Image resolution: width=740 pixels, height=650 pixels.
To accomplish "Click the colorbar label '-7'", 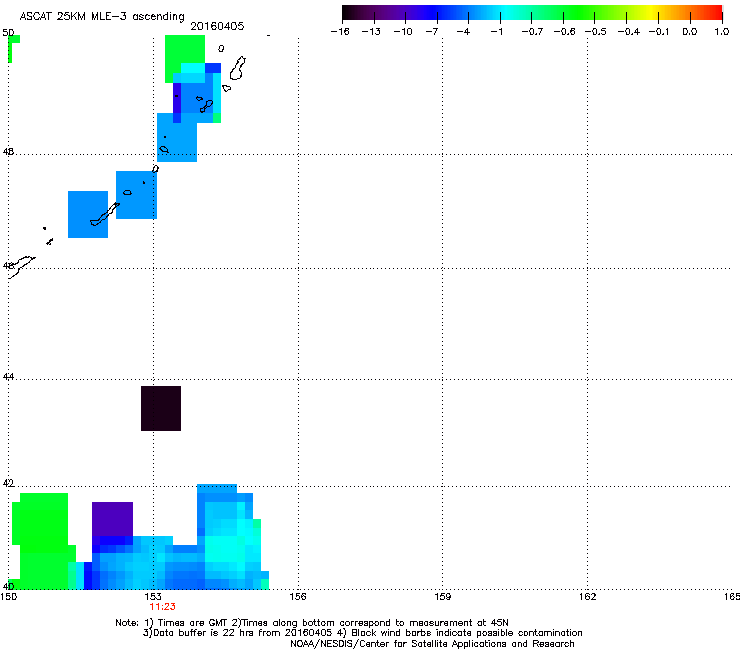I will pyautogui.click(x=432, y=32).
